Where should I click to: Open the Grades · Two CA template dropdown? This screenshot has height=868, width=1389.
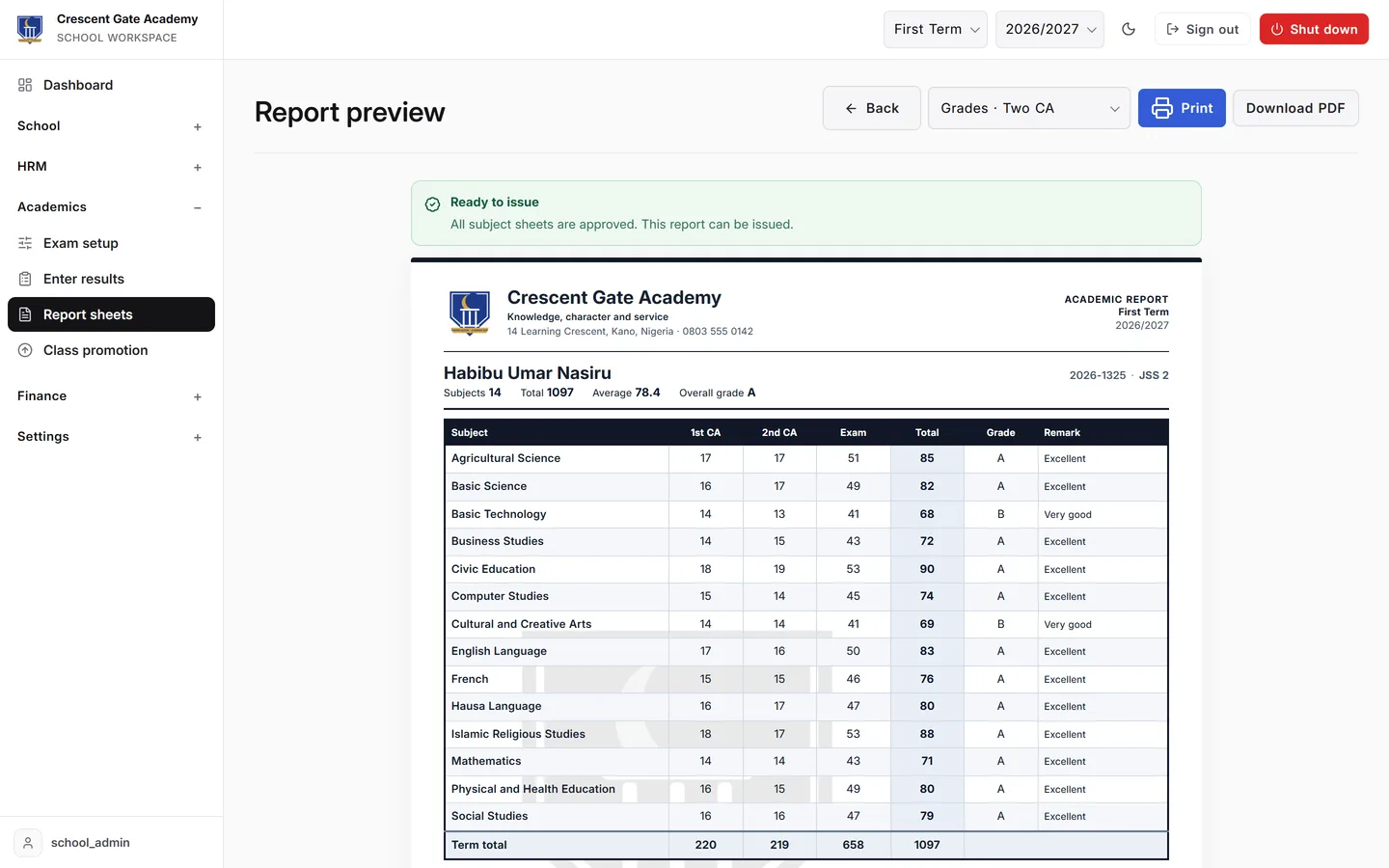(1028, 108)
